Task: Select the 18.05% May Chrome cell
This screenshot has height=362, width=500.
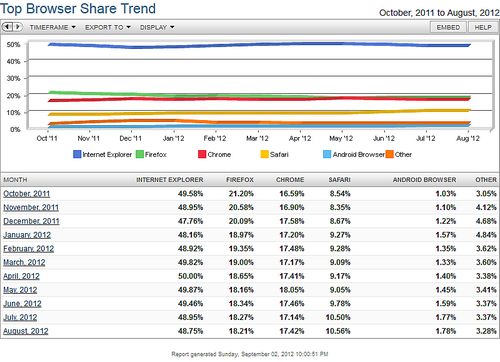Action: (x=292, y=290)
